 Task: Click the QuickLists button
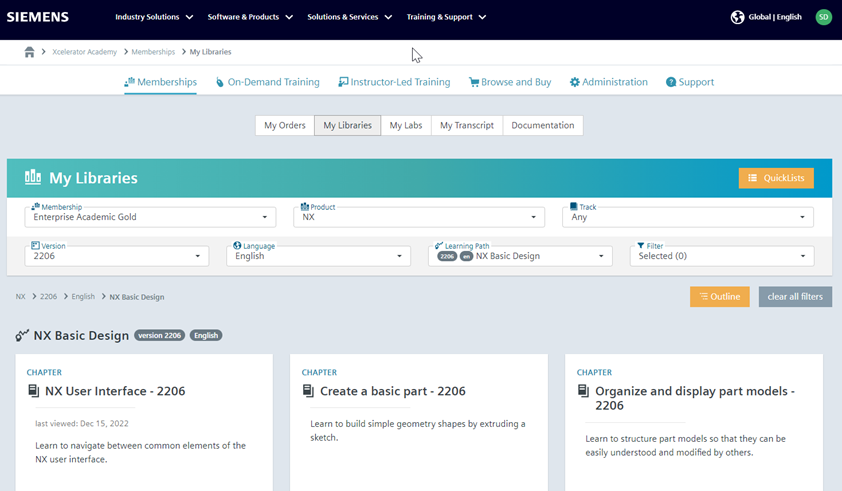point(776,178)
